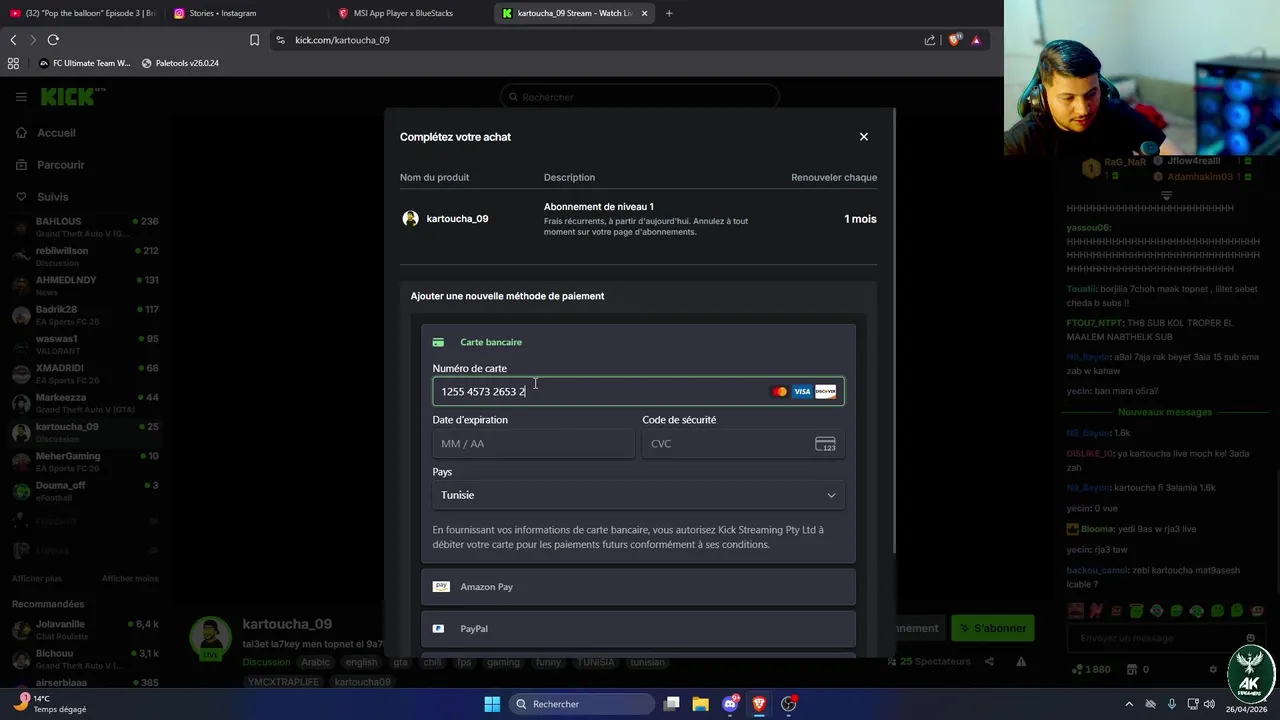Image resolution: width=1280 pixels, height=720 pixels.
Task: Open Brave Shields lion icon
Action: click(954, 40)
